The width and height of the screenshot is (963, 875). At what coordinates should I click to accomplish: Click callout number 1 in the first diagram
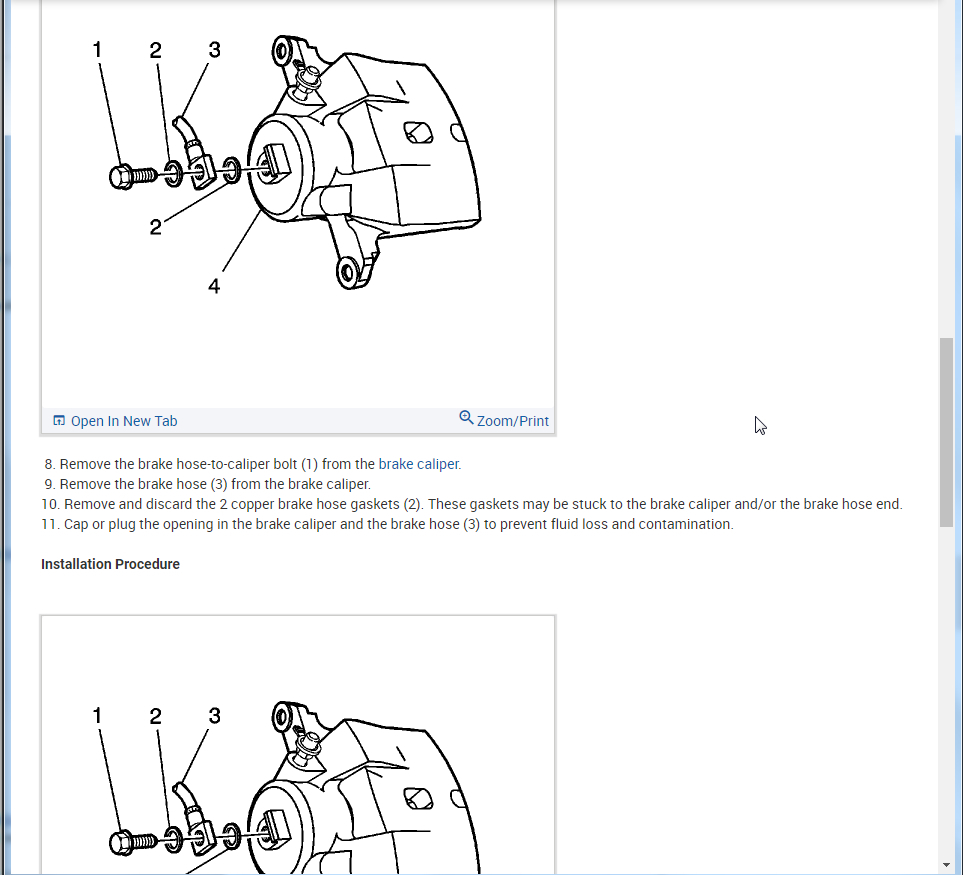97,50
